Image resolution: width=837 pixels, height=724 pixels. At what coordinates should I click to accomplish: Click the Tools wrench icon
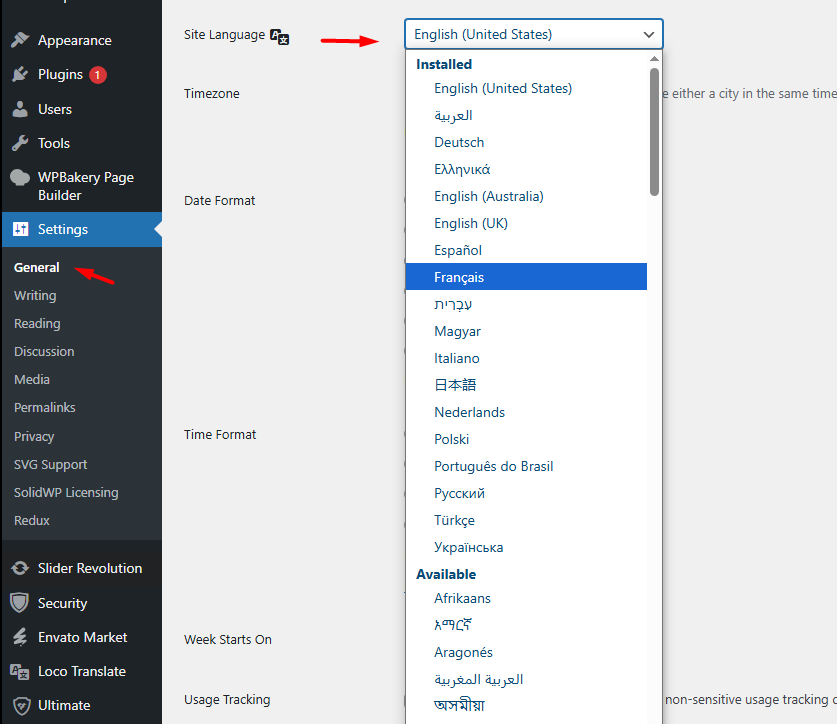click(x=20, y=143)
